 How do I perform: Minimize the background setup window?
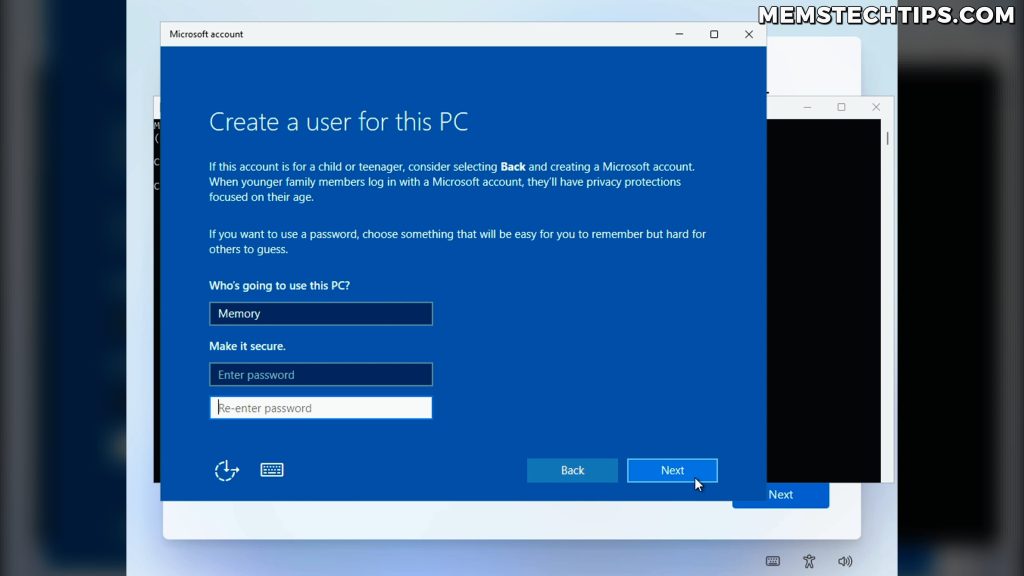(806, 106)
